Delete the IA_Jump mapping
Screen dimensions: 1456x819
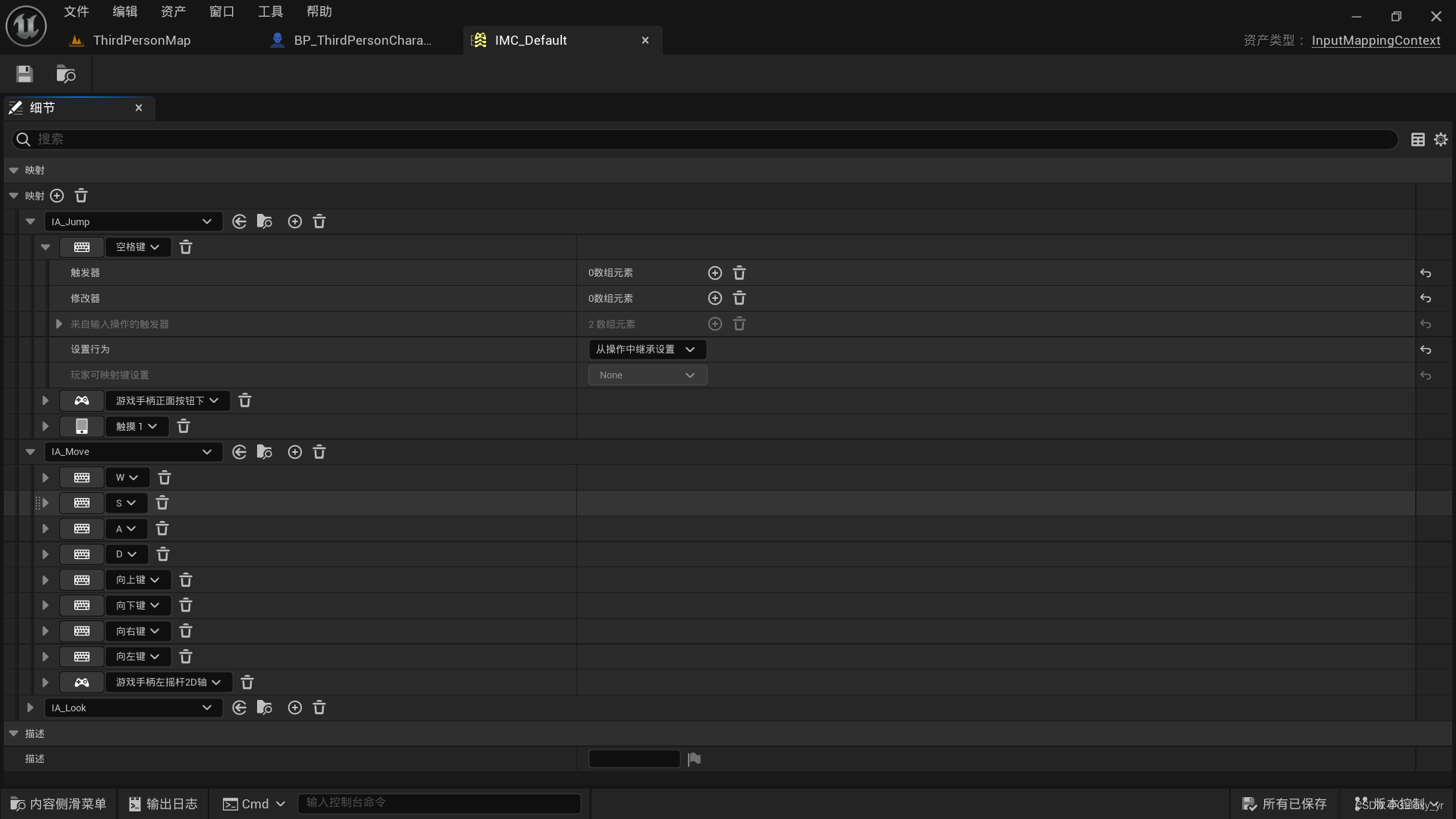pyautogui.click(x=319, y=221)
